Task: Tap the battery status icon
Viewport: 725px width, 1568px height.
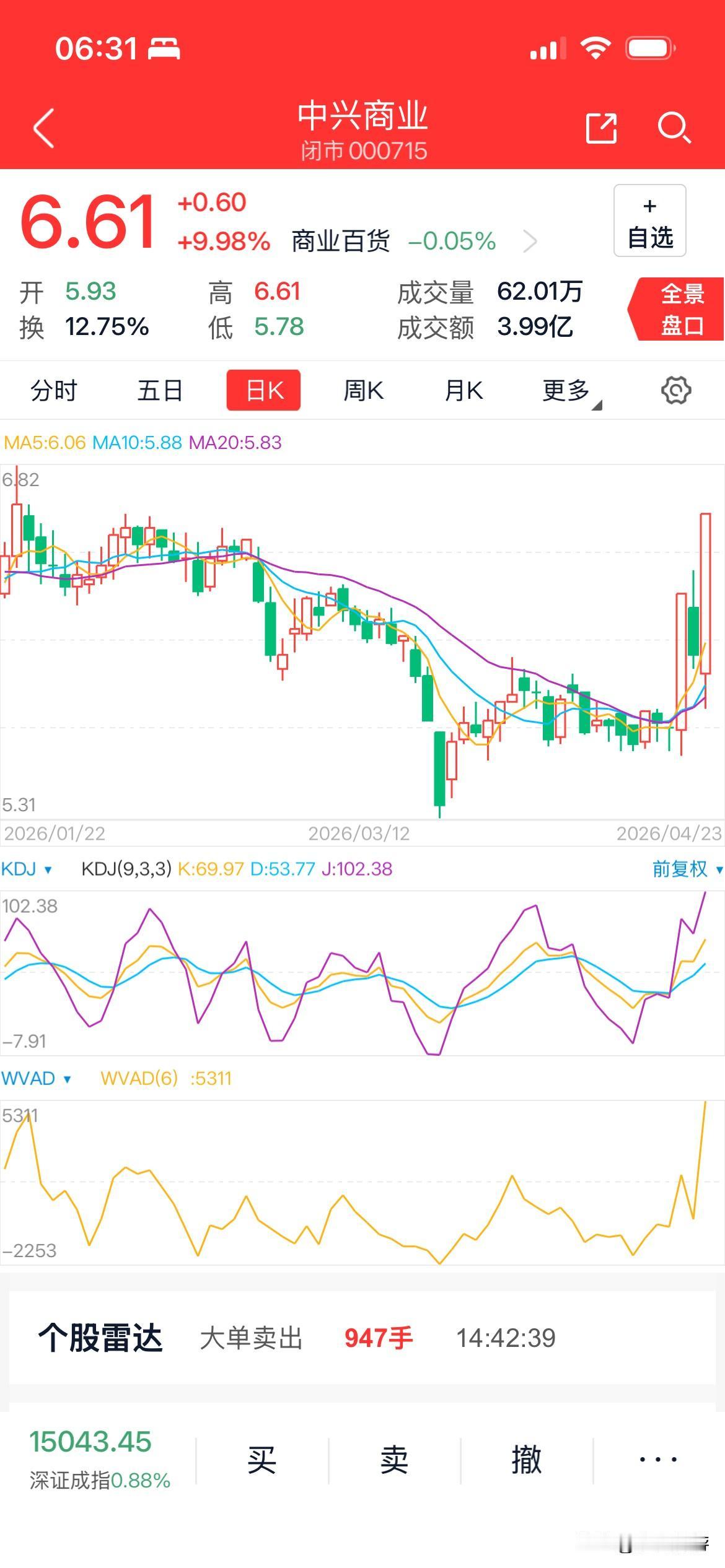Action: pyautogui.click(x=651, y=48)
